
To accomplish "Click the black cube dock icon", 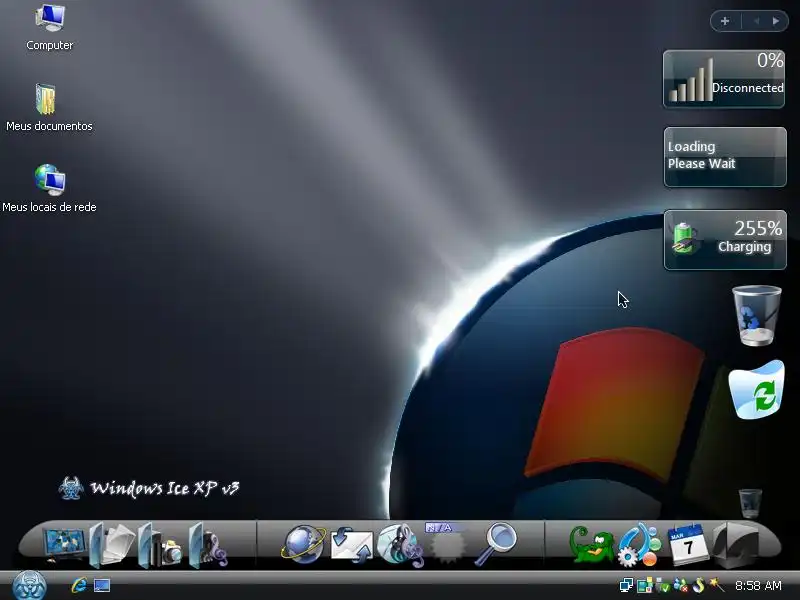I will (735, 545).
